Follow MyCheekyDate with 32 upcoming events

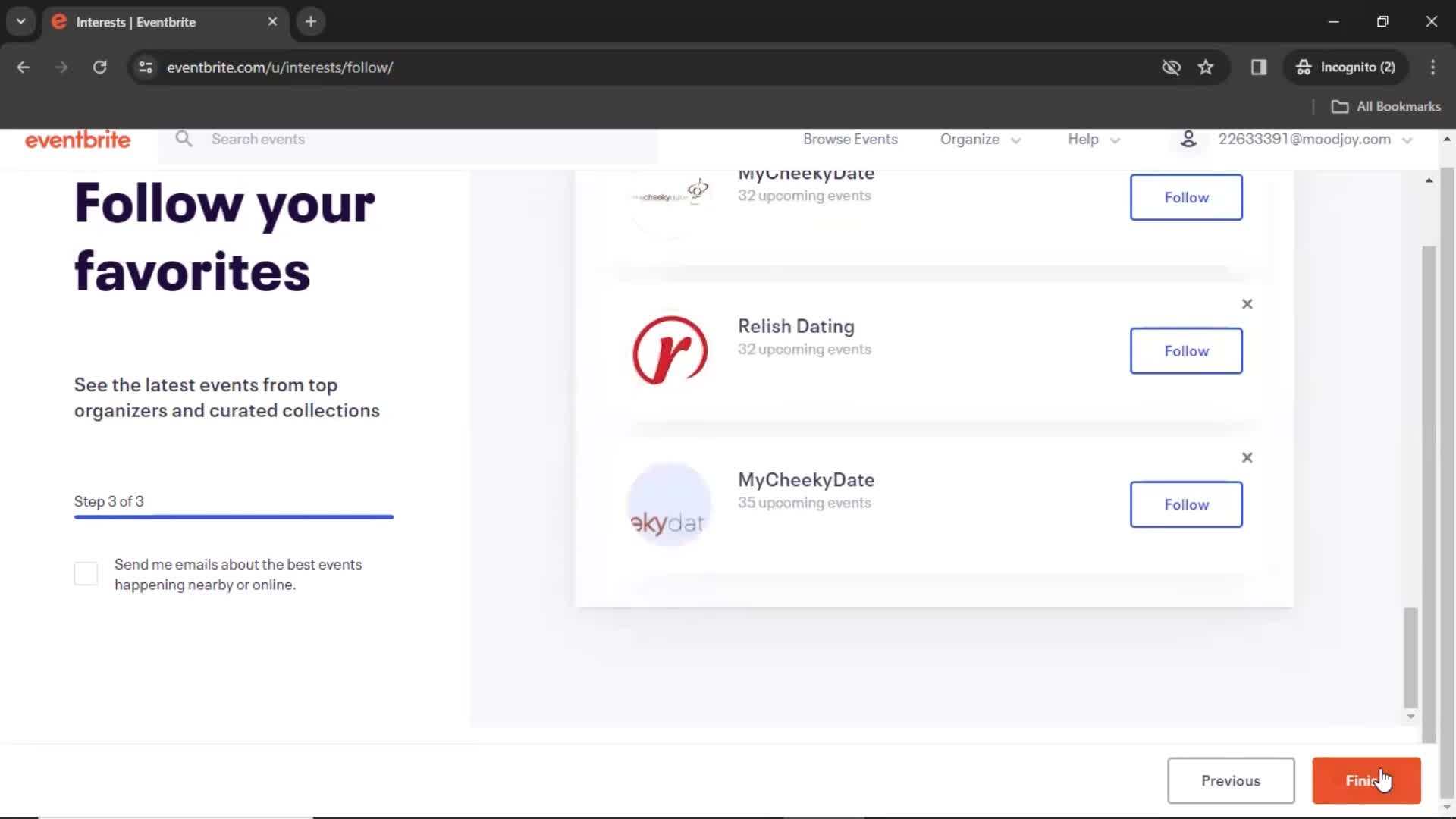pyautogui.click(x=1186, y=197)
